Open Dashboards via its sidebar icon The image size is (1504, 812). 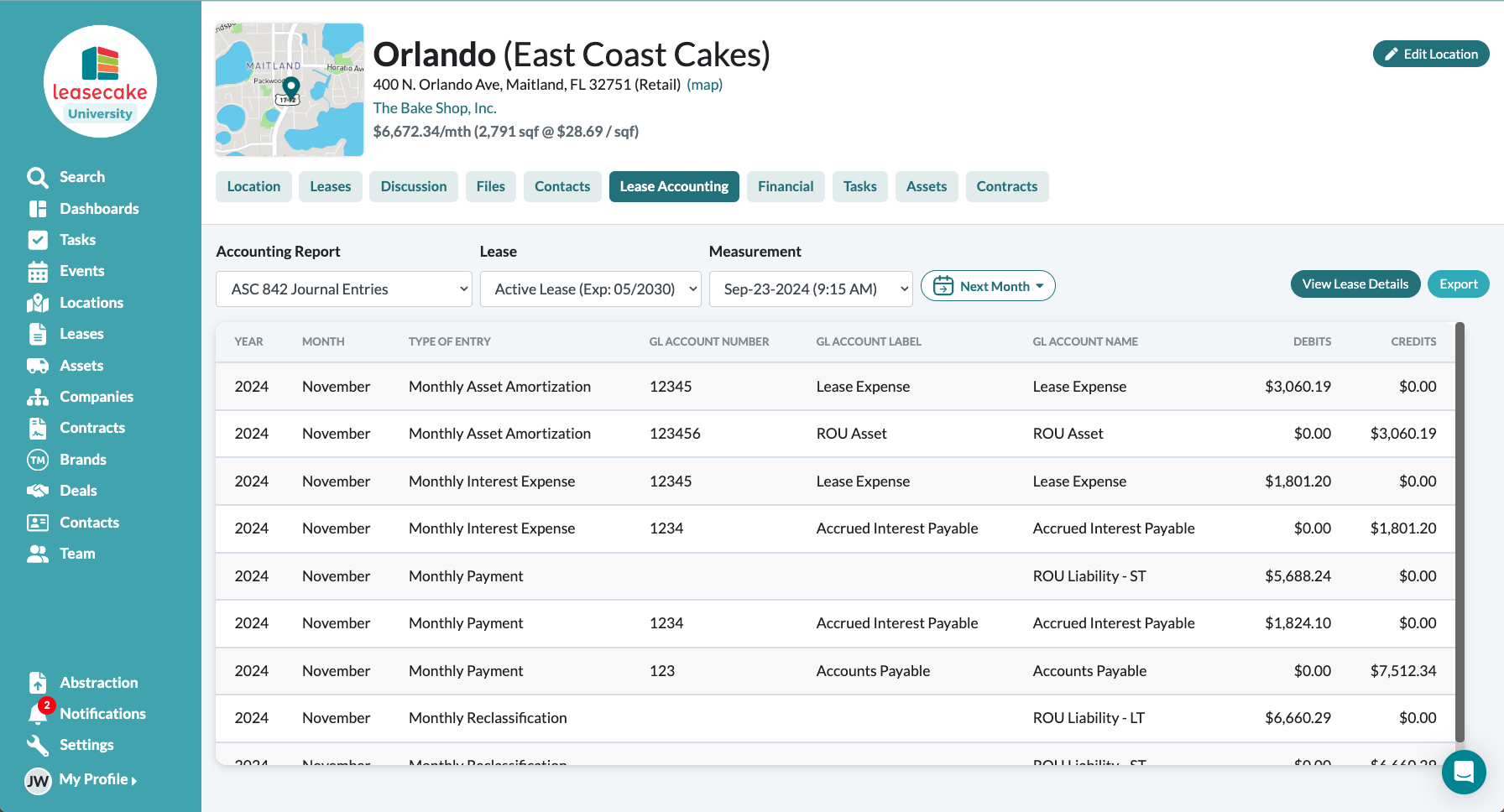pyautogui.click(x=38, y=209)
